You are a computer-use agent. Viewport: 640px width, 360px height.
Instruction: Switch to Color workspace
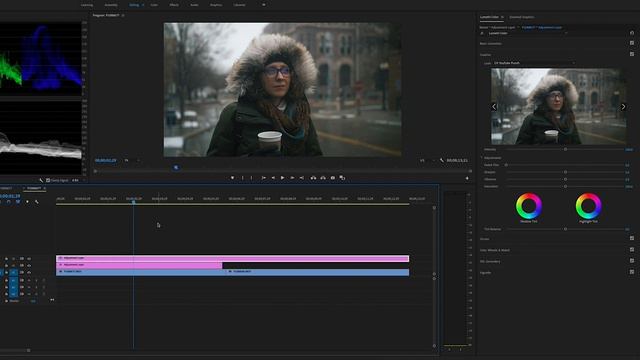click(154, 5)
